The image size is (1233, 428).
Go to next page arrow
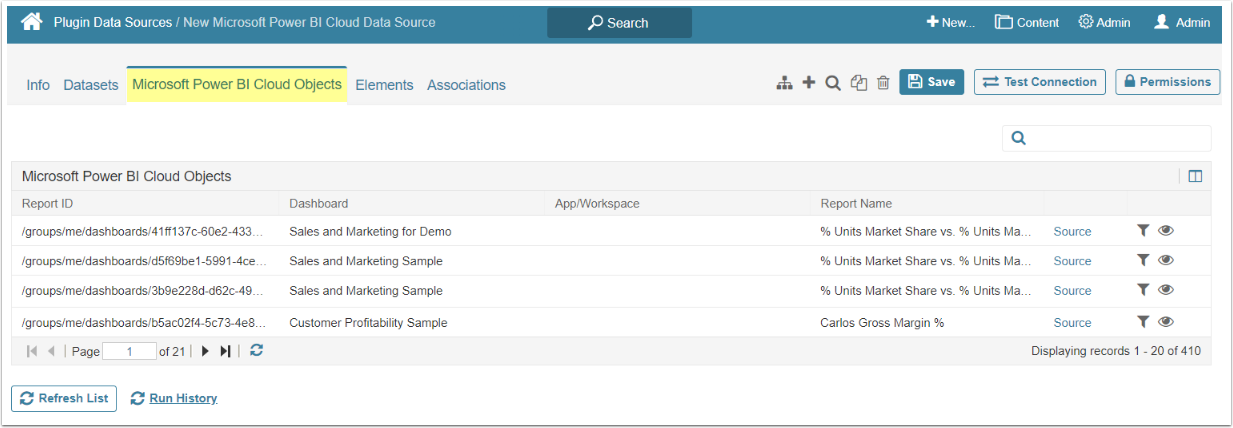[205, 351]
